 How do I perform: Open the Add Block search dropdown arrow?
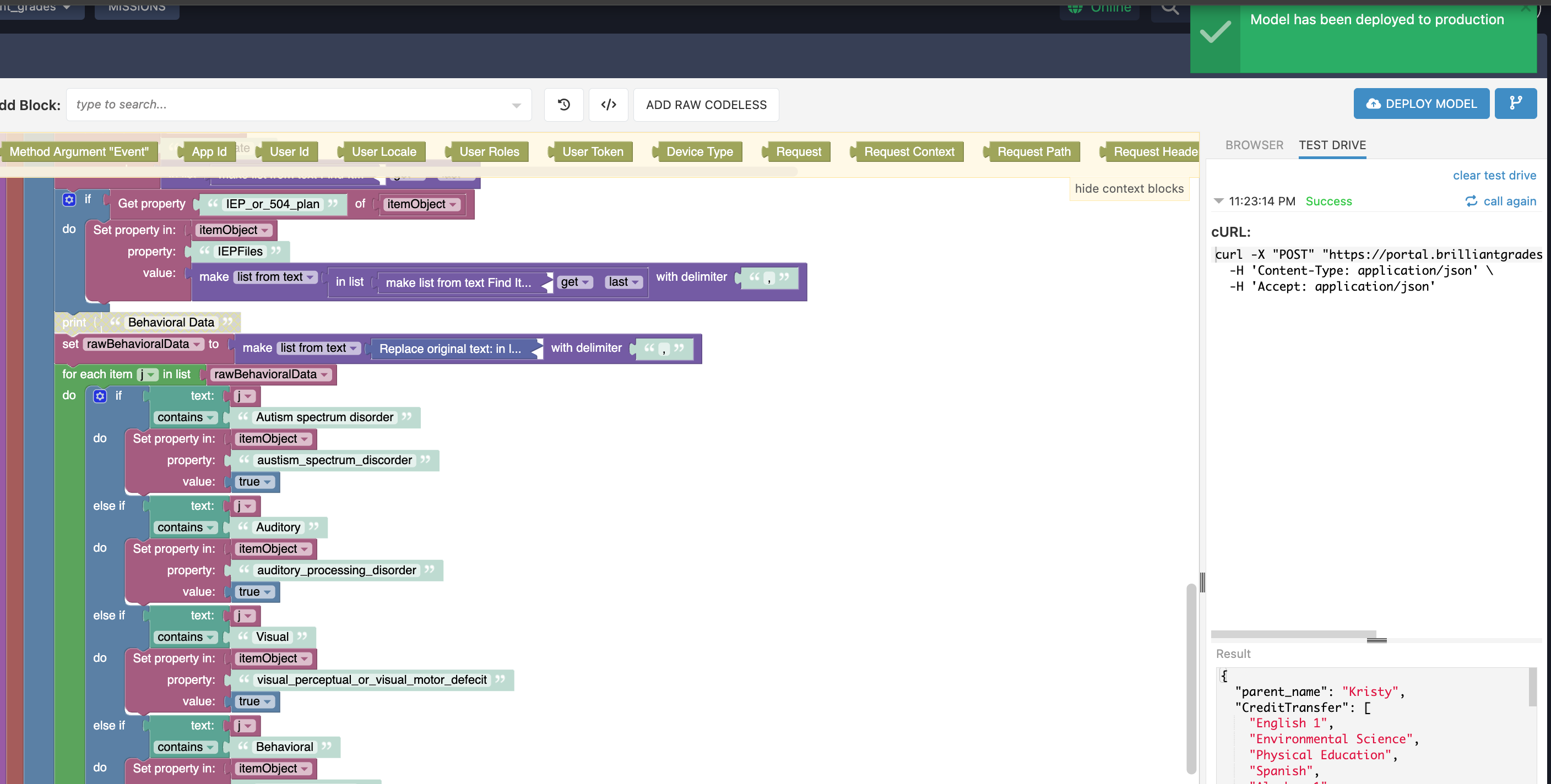(x=516, y=105)
